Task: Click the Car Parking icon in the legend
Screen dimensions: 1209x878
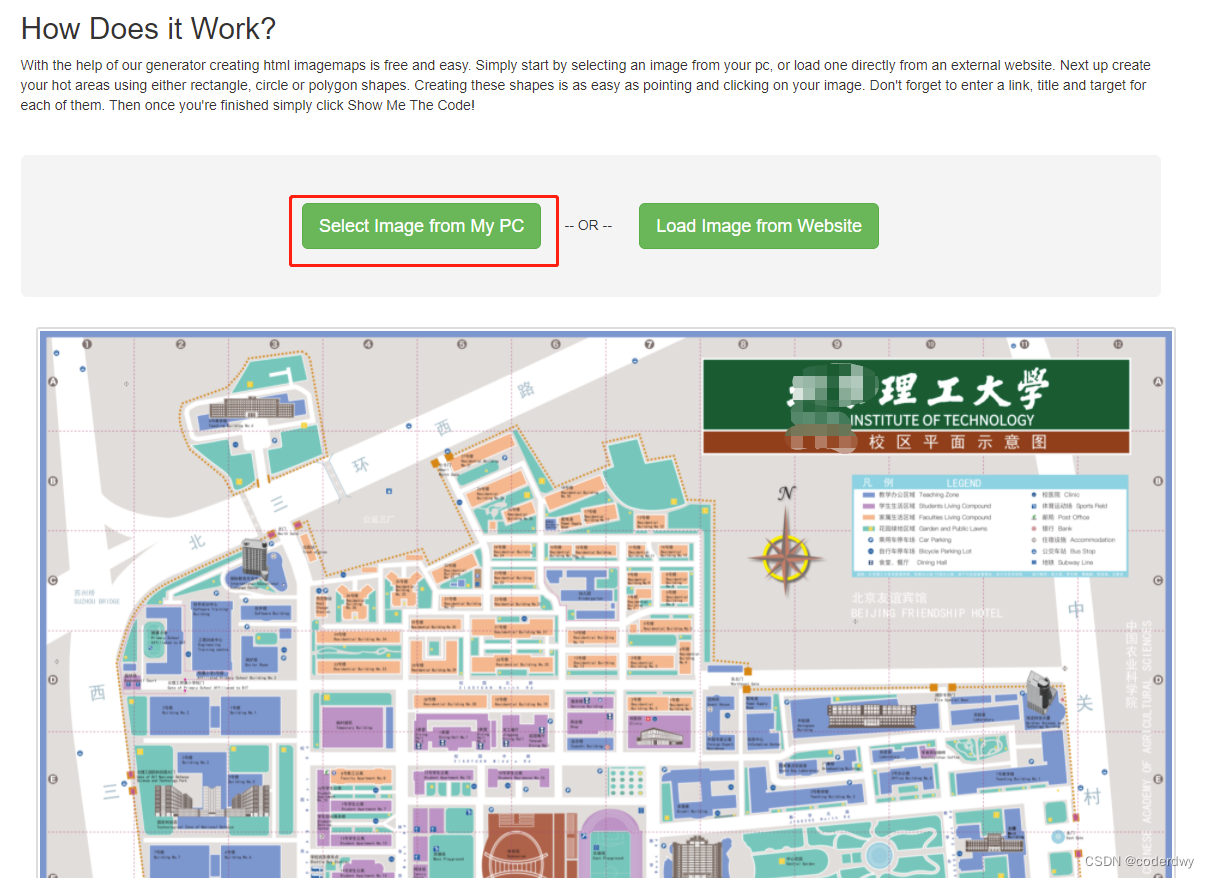Action: 871,540
